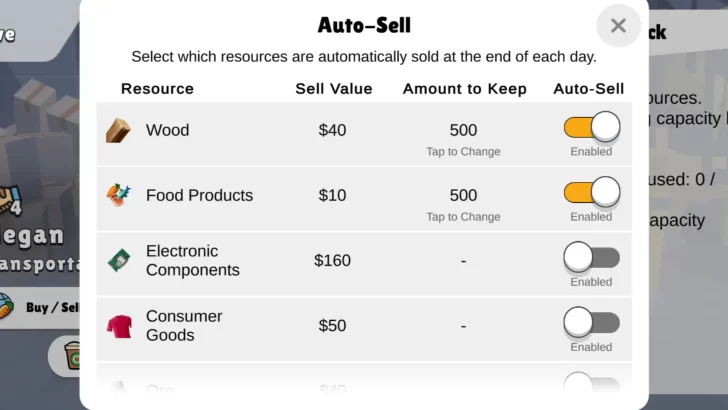
Task: Click the cup icon below Buy / Sell
Action: [73, 355]
